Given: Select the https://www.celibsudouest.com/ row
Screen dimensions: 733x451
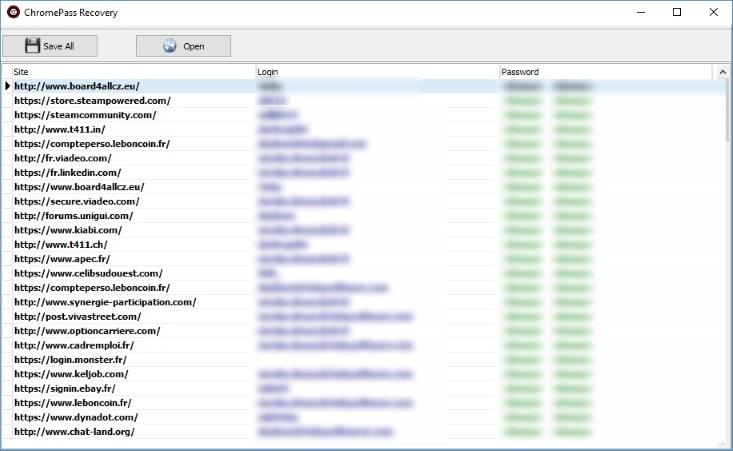Looking at the screenshot, I should tap(365, 273).
